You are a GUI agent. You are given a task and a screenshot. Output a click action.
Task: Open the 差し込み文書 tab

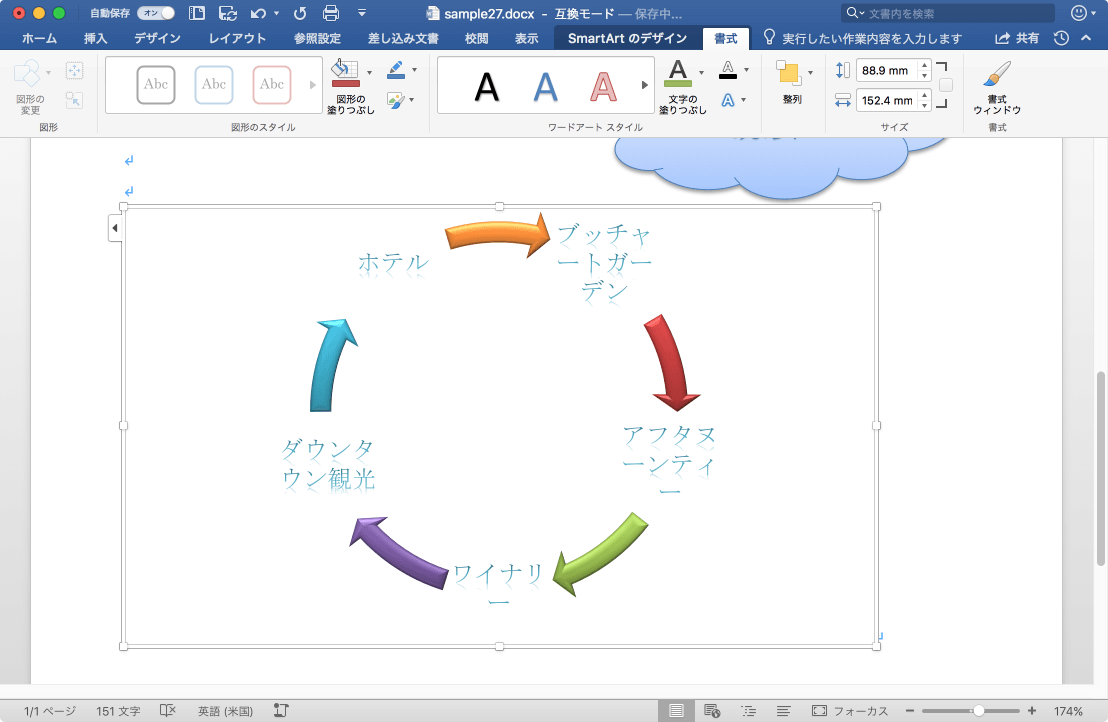click(x=403, y=38)
